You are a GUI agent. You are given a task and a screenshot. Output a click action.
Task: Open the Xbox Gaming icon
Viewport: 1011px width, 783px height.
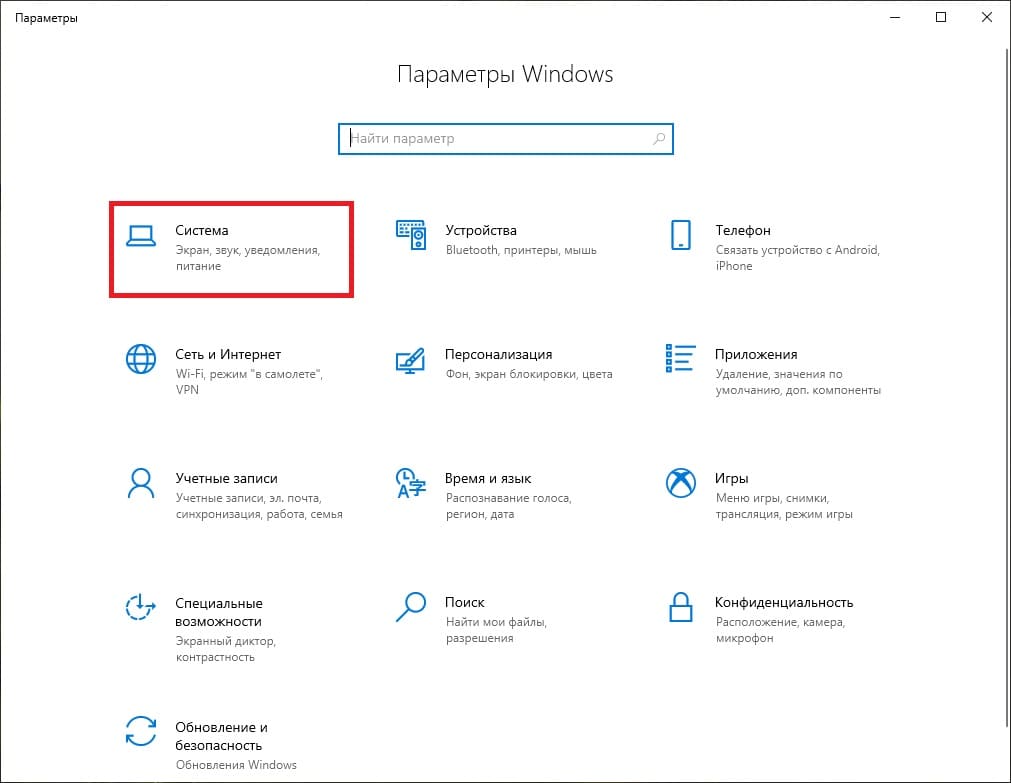(681, 483)
